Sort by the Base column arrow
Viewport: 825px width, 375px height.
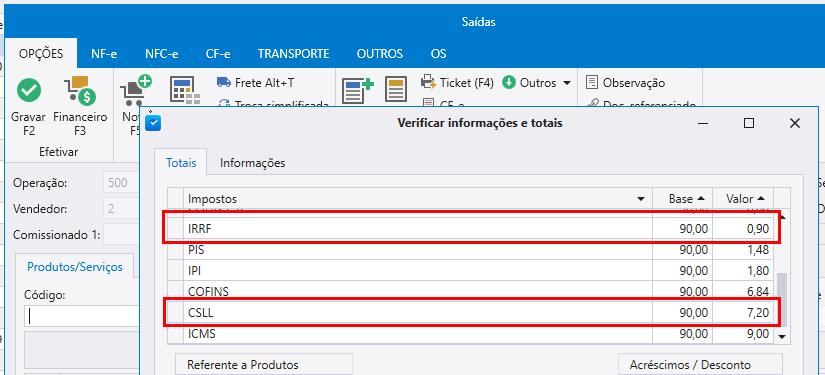click(x=700, y=199)
